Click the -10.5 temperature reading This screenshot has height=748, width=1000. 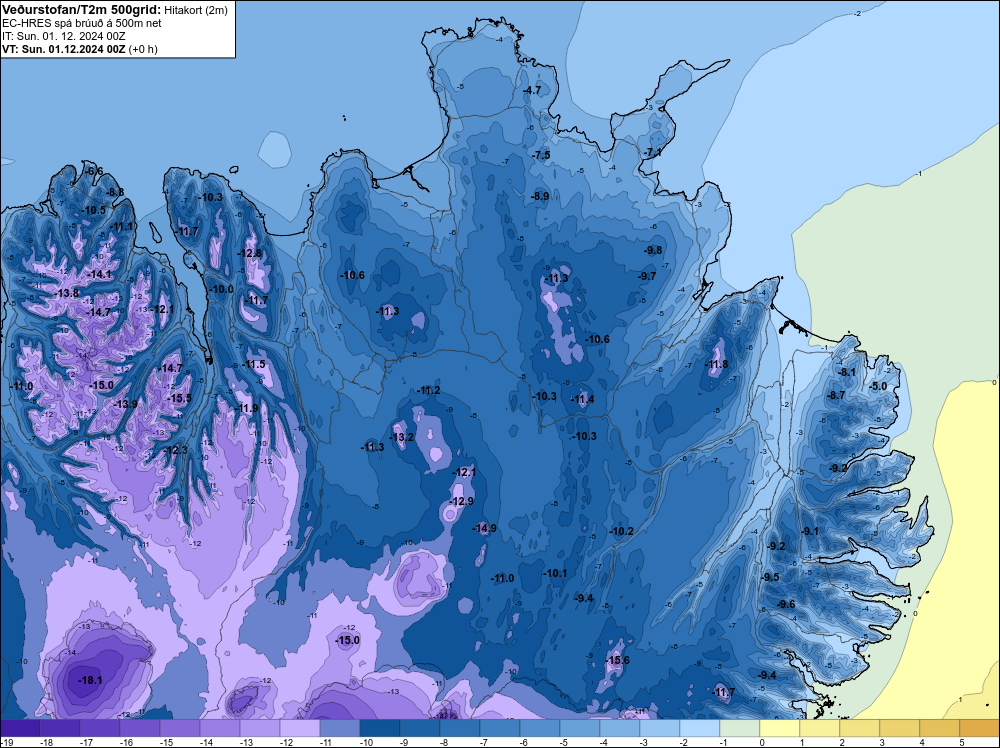tap(93, 210)
